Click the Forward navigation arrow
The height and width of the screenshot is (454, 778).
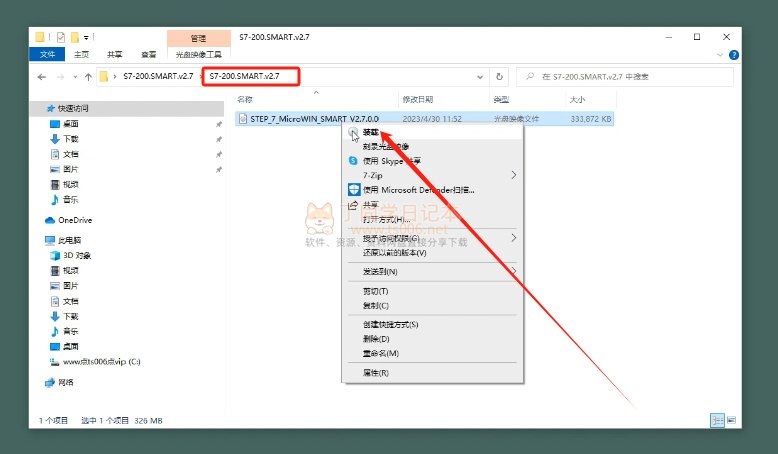click(61, 77)
